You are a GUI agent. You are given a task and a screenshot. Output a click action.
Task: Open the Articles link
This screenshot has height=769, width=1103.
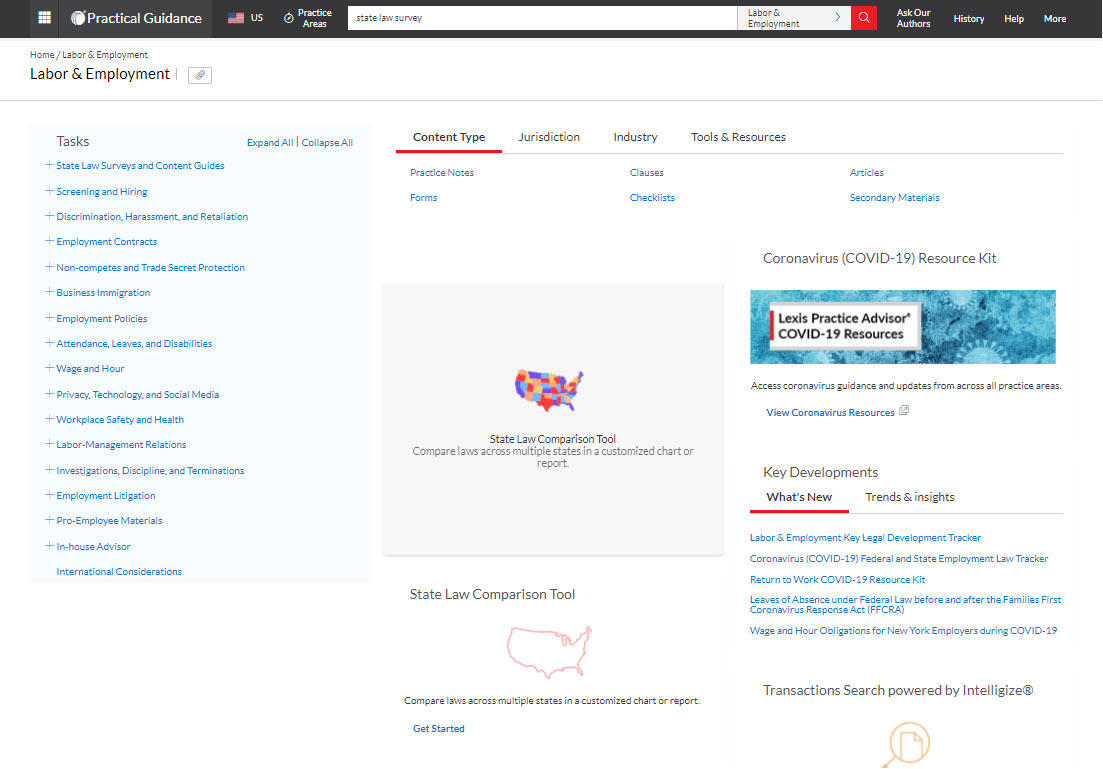[867, 172]
